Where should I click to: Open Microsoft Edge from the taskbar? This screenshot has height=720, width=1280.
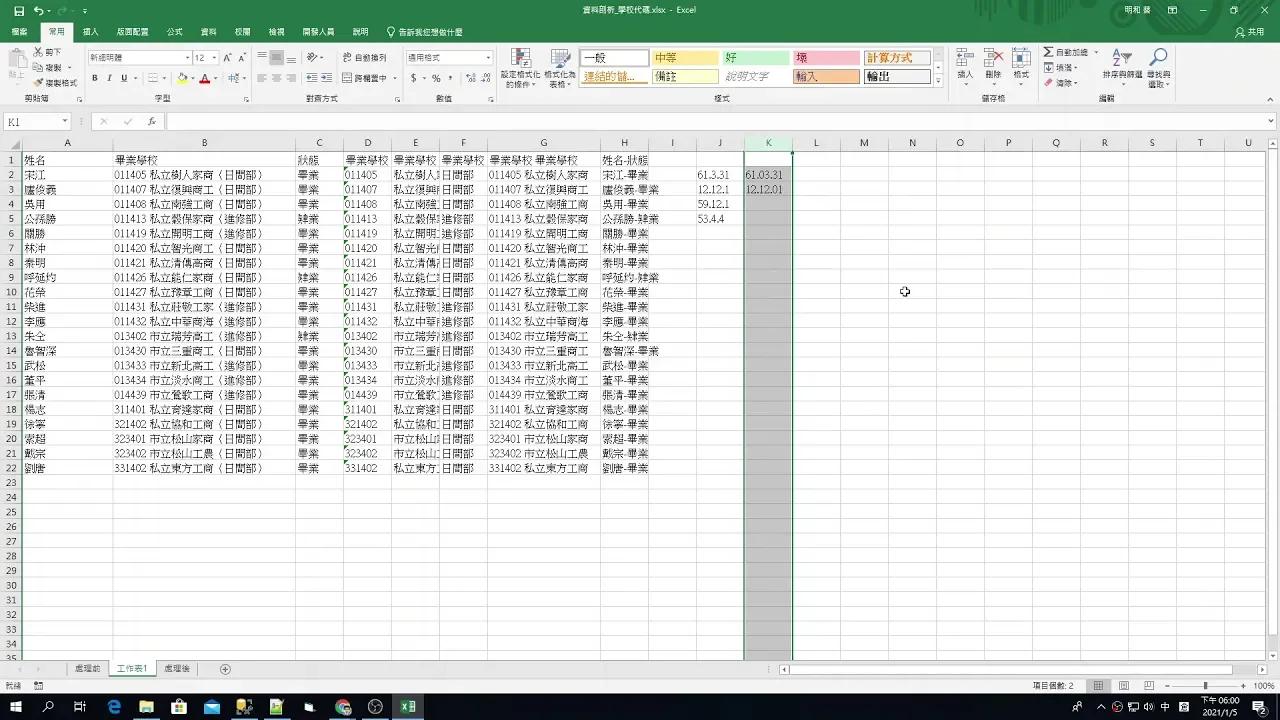coord(114,707)
